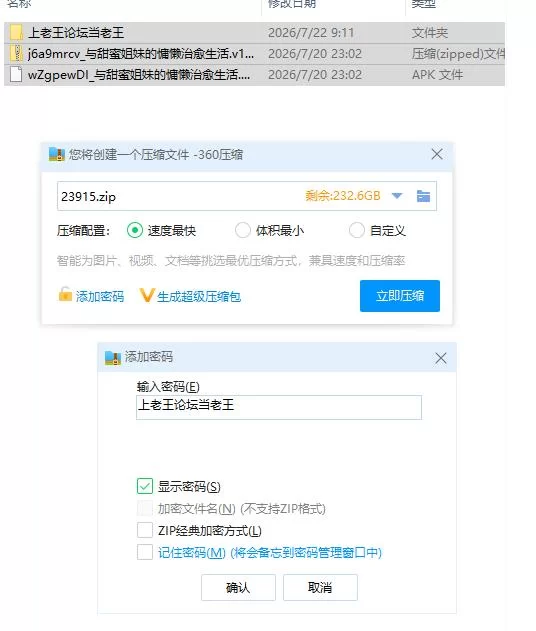Open the 记住密码(M) password manager link text
The image size is (536, 631).
coord(269,553)
